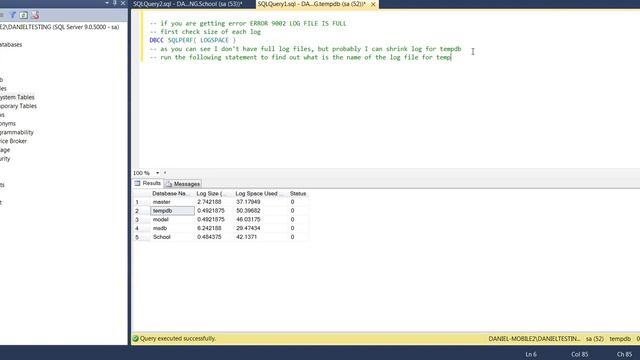640x360 pixels.
Task: Select the model database cell
Action: [x=172, y=220]
